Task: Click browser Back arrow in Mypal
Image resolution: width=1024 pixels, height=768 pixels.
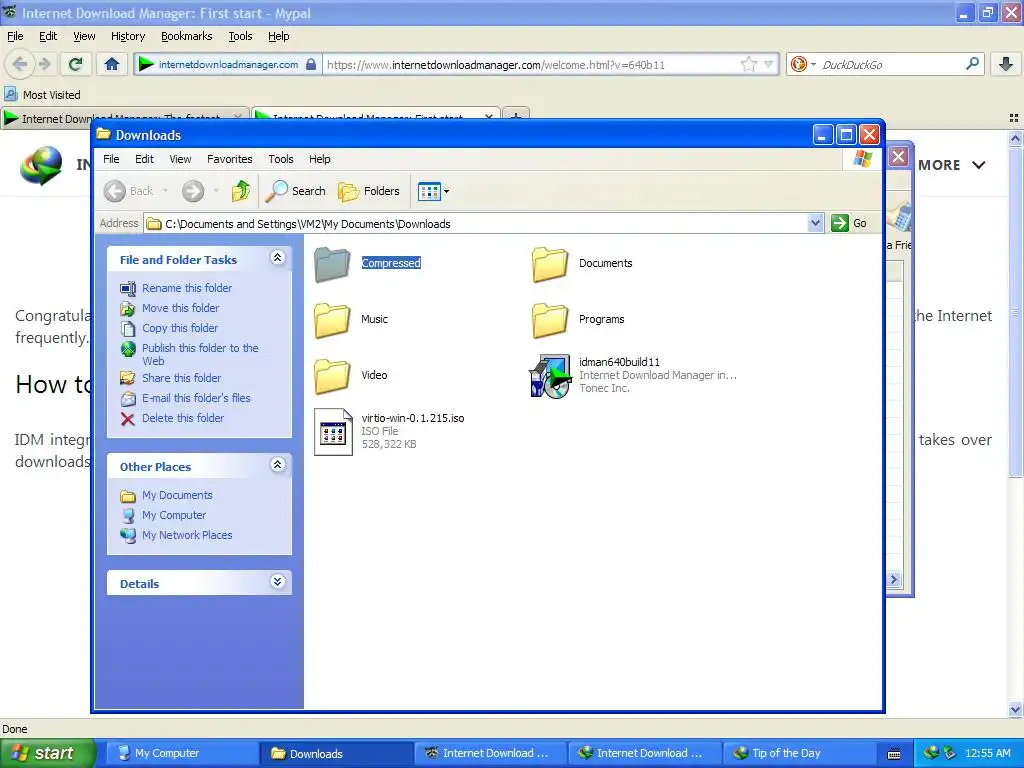Action: [19, 64]
